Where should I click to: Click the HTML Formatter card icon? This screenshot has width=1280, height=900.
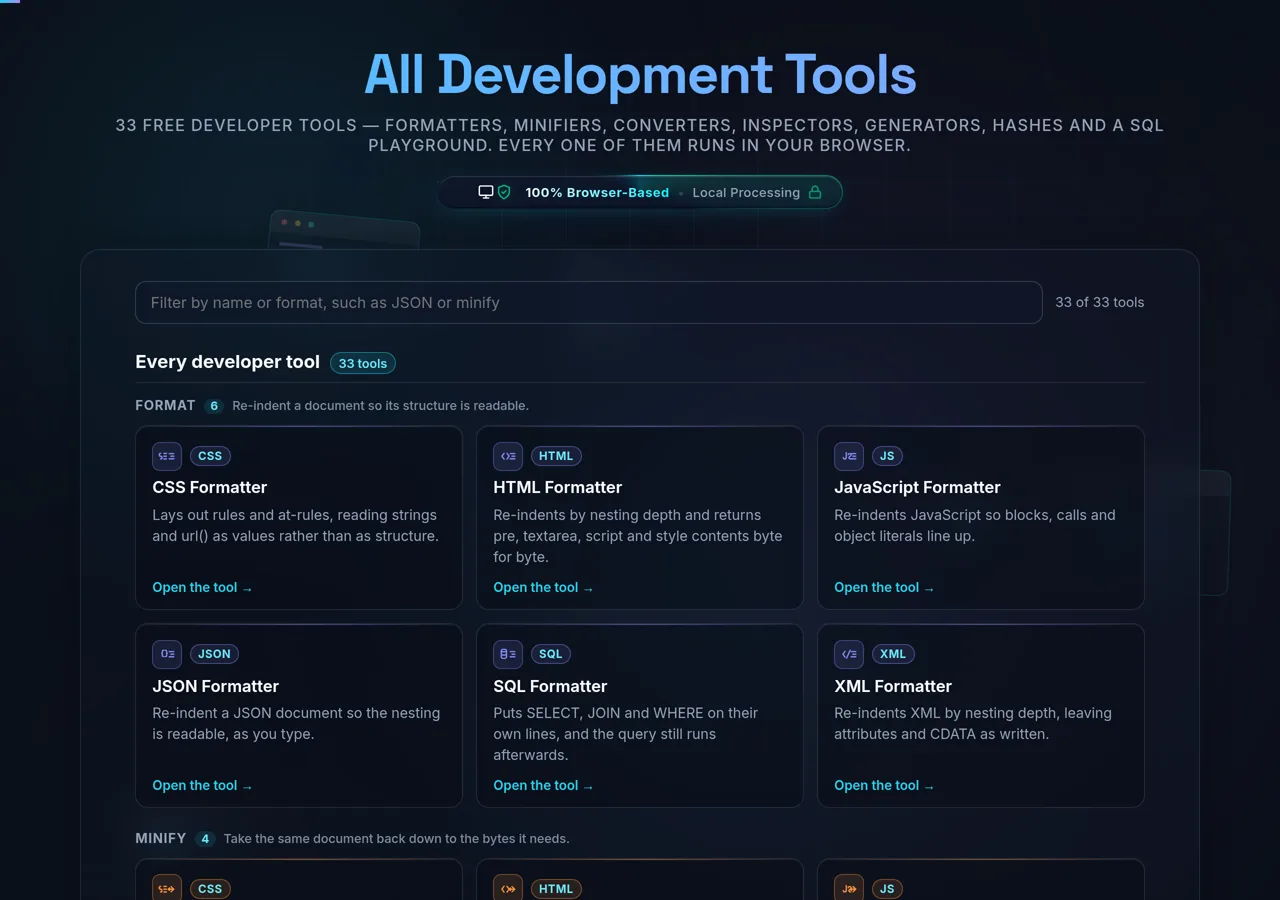click(x=508, y=456)
